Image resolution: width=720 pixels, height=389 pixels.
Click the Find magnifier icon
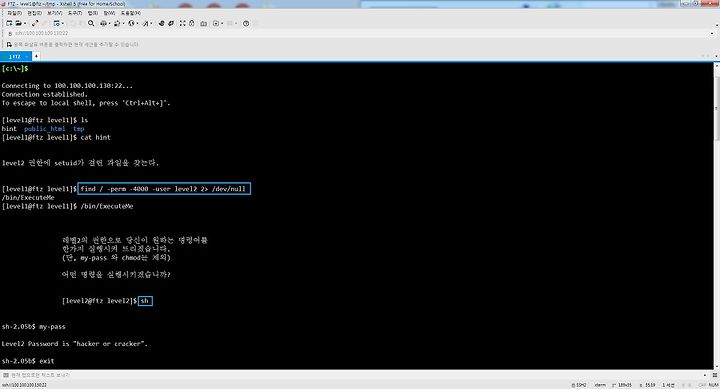[x=91, y=23]
